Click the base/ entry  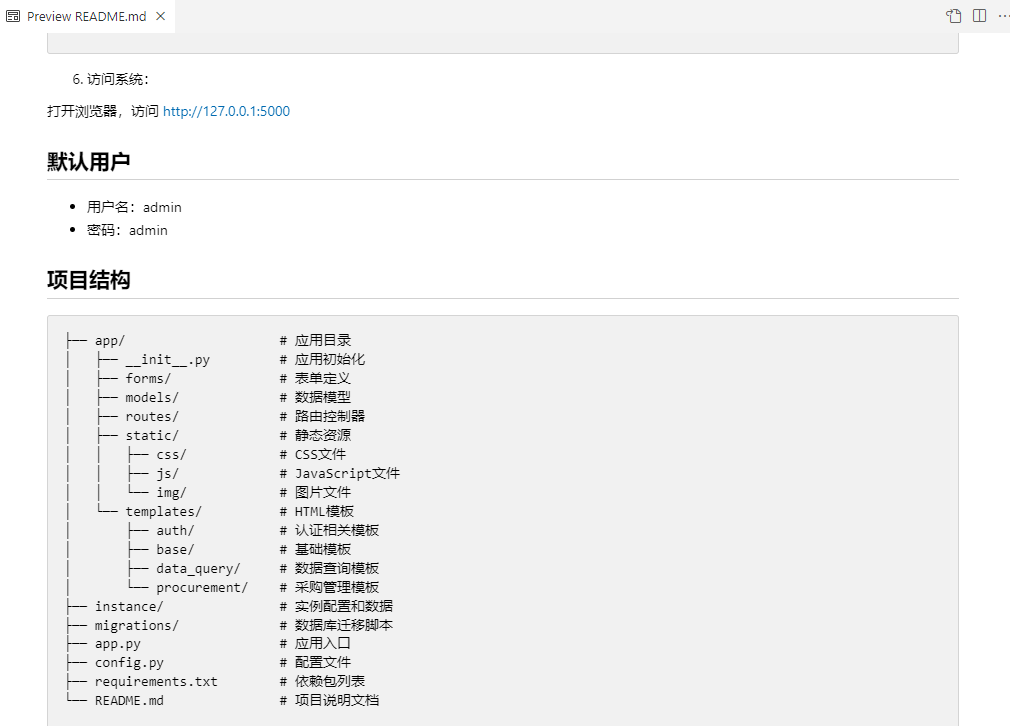point(175,549)
